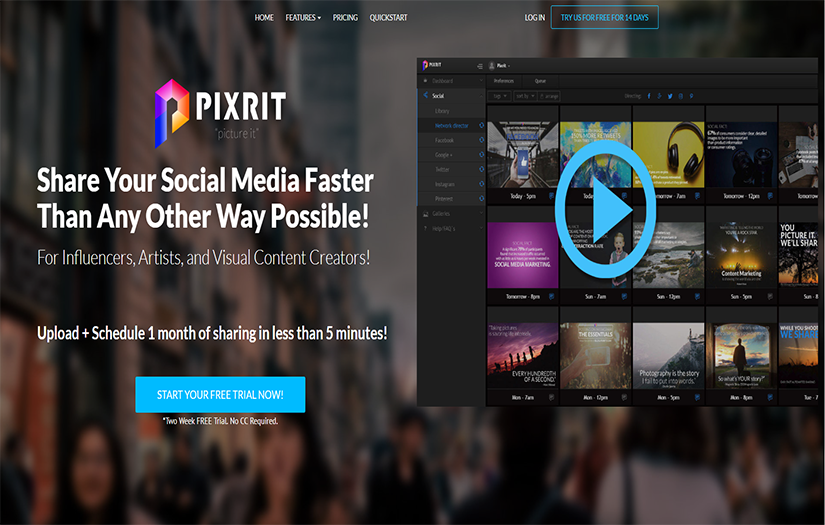Go to the PRICING page
The width and height of the screenshot is (825, 525).
tap(345, 17)
